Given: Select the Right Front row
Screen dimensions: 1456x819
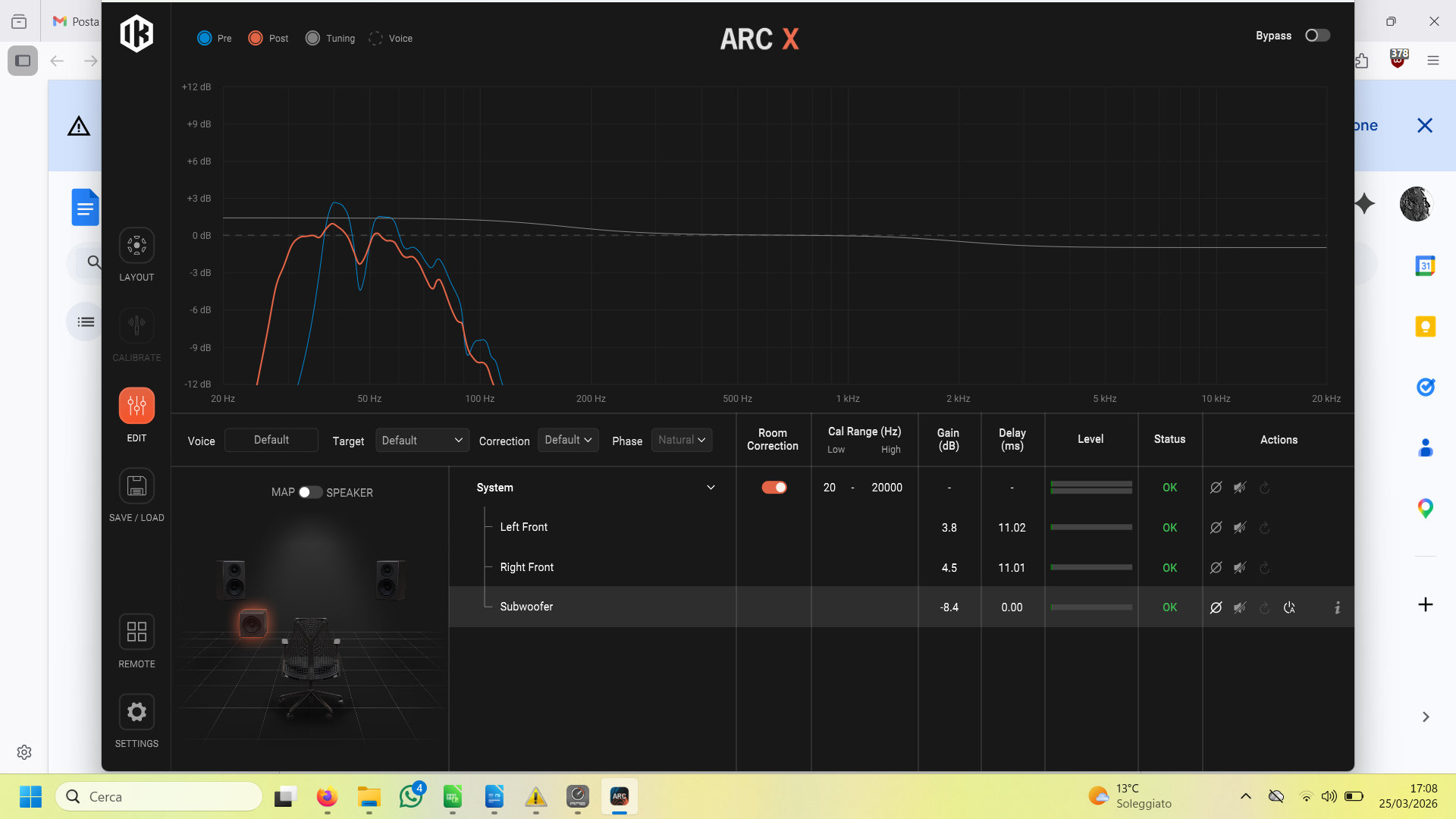Looking at the screenshot, I should click(527, 567).
